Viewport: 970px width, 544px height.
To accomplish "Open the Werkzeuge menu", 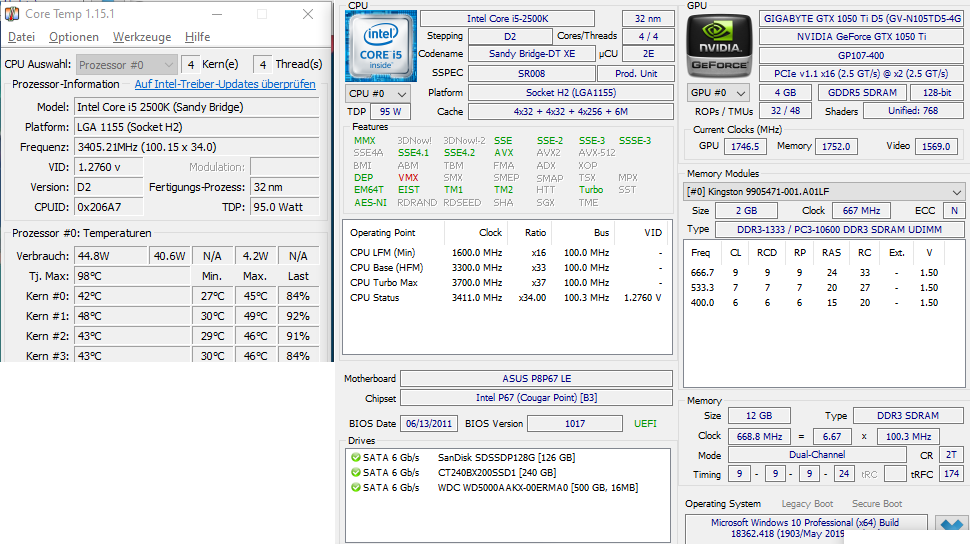I will [x=142, y=37].
